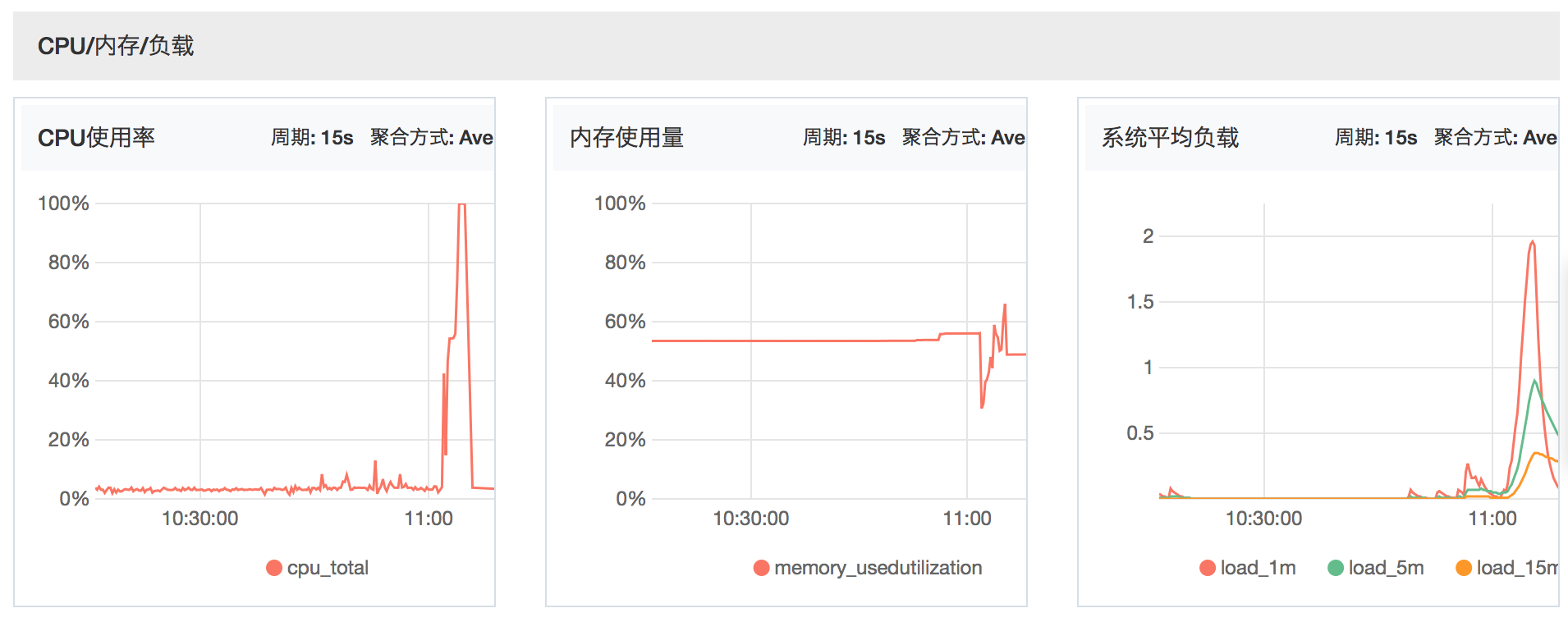This screenshot has height=622, width=1568.
Task: Click 周期: 15s in the CPU panel
Action: 312,137
